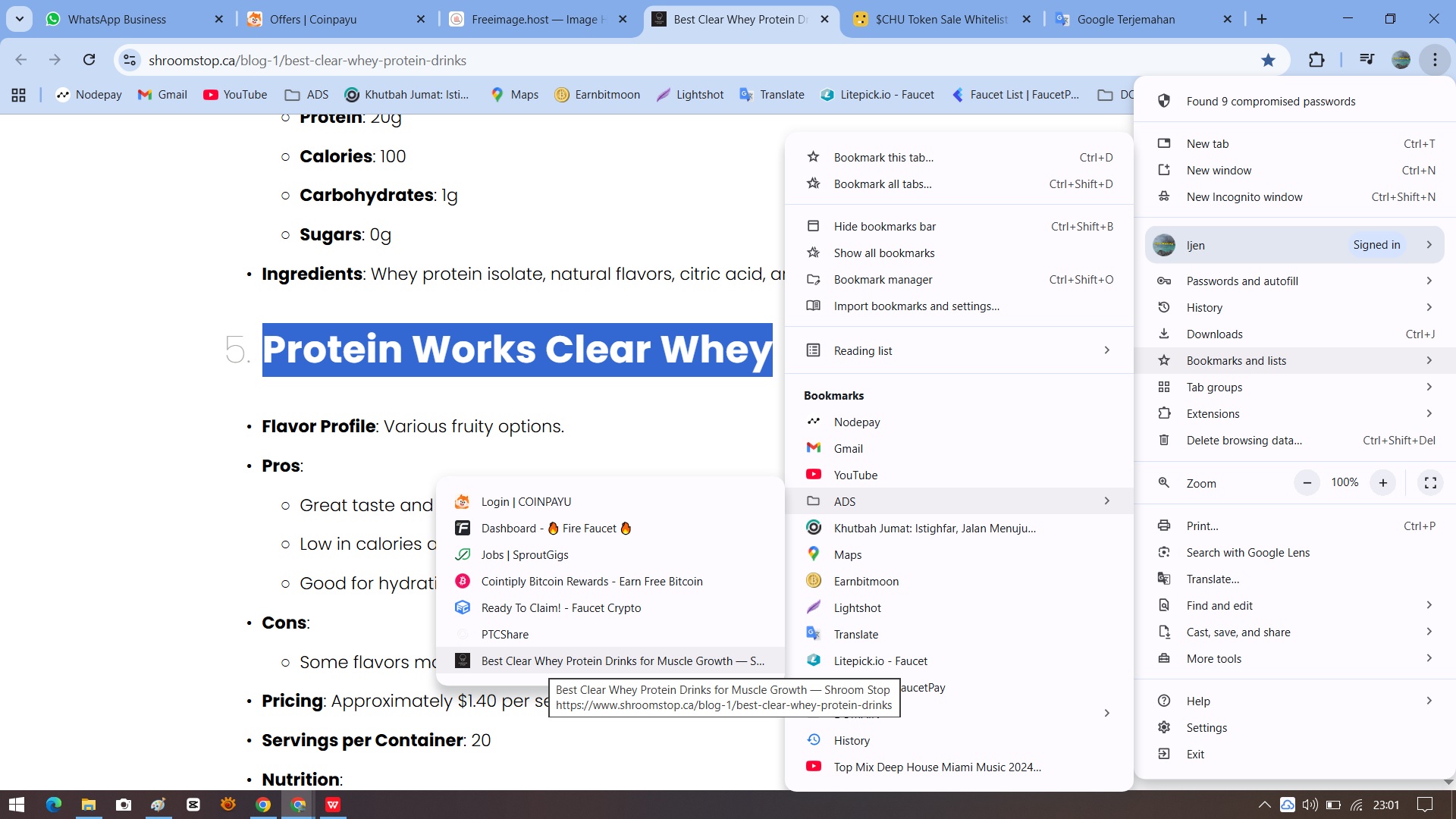Screen dimensions: 1456x819
Task: Open 'Top Mix Deep House Miami Music 2024' bookmark
Action: [x=959, y=767]
